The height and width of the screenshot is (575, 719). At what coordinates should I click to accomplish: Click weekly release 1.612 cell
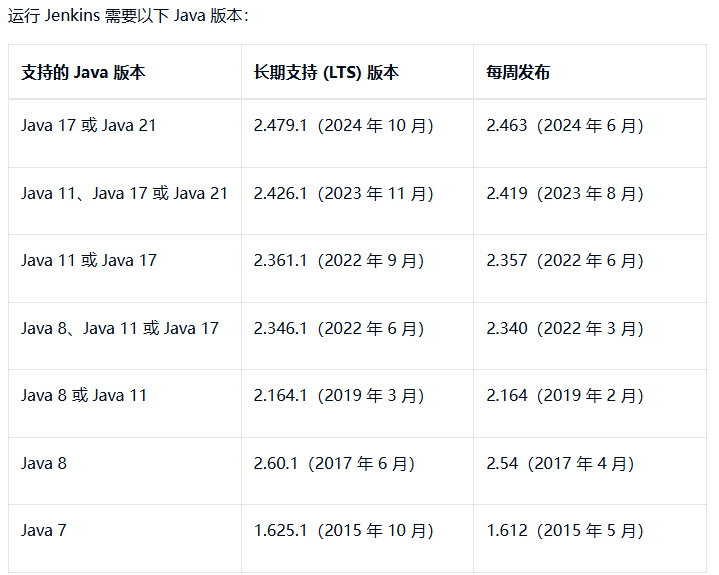pyautogui.click(x=565, y=531)
